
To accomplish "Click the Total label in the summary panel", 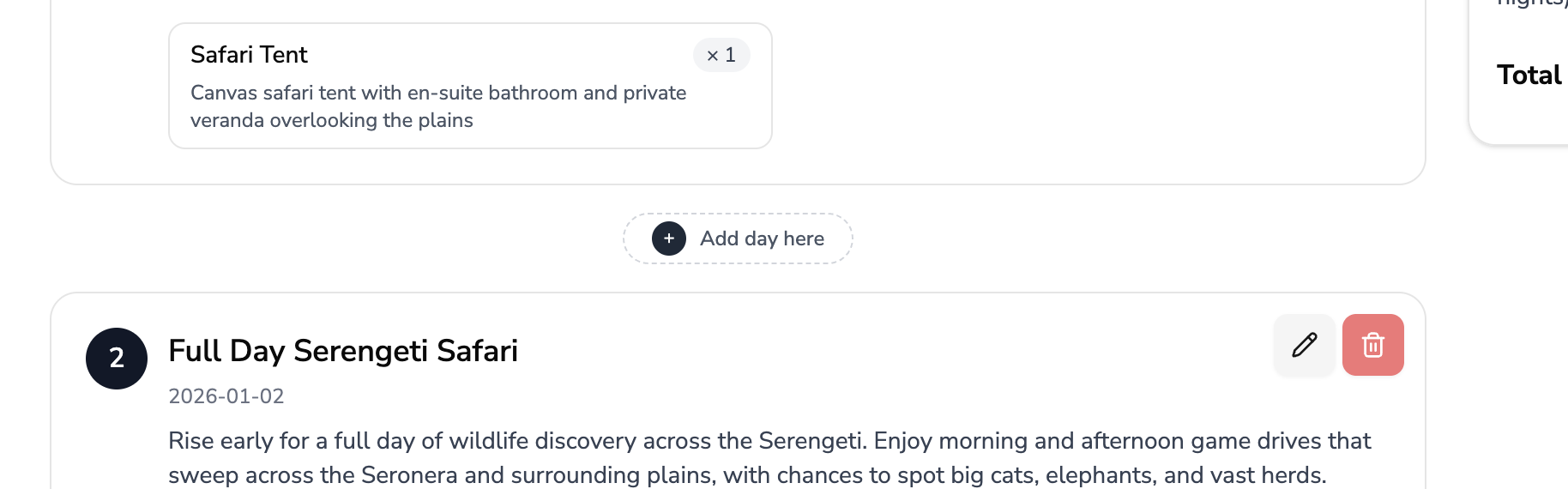I will coord(1529,75).
